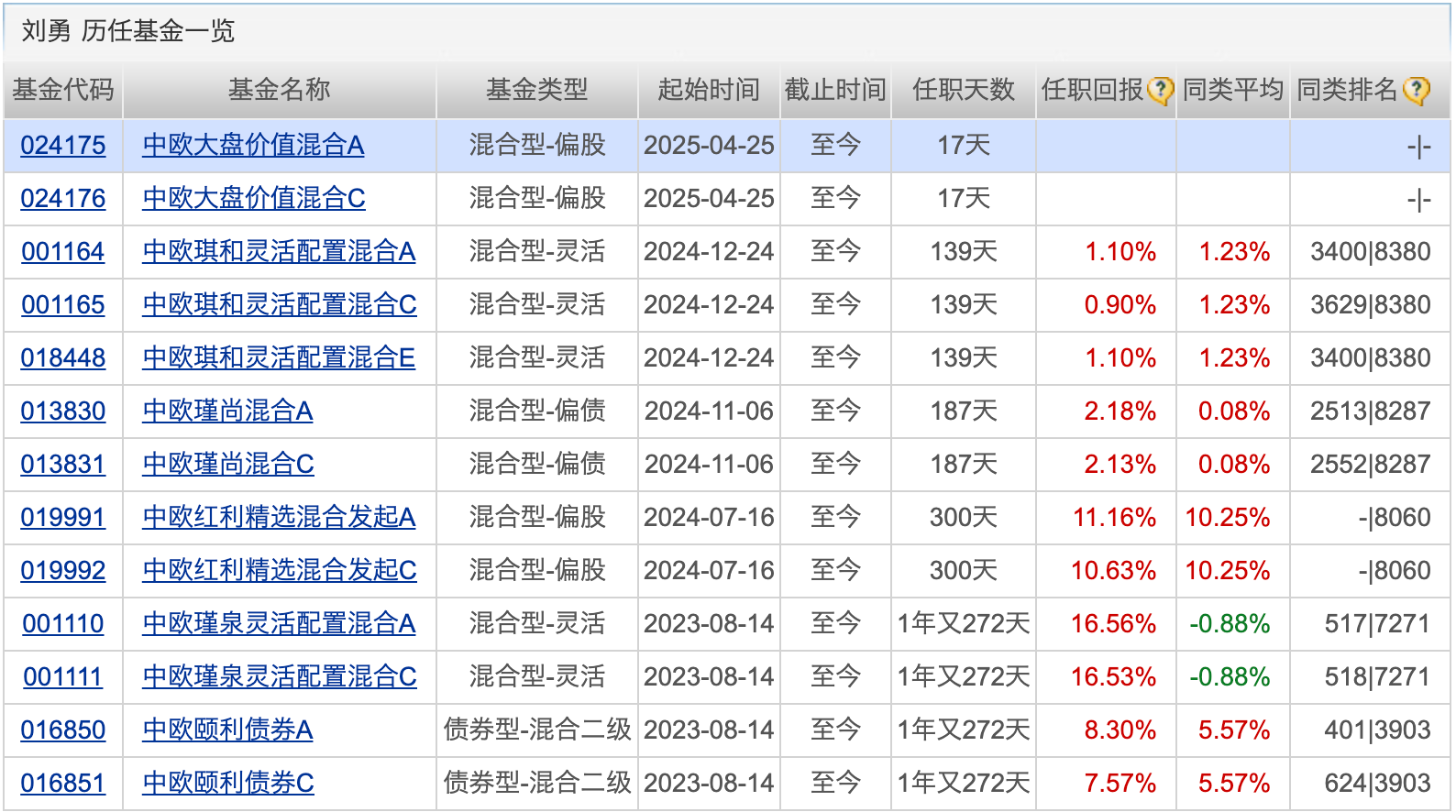
Task: Go to 中欧瑾尚混合A fund details
Action: 227,411
